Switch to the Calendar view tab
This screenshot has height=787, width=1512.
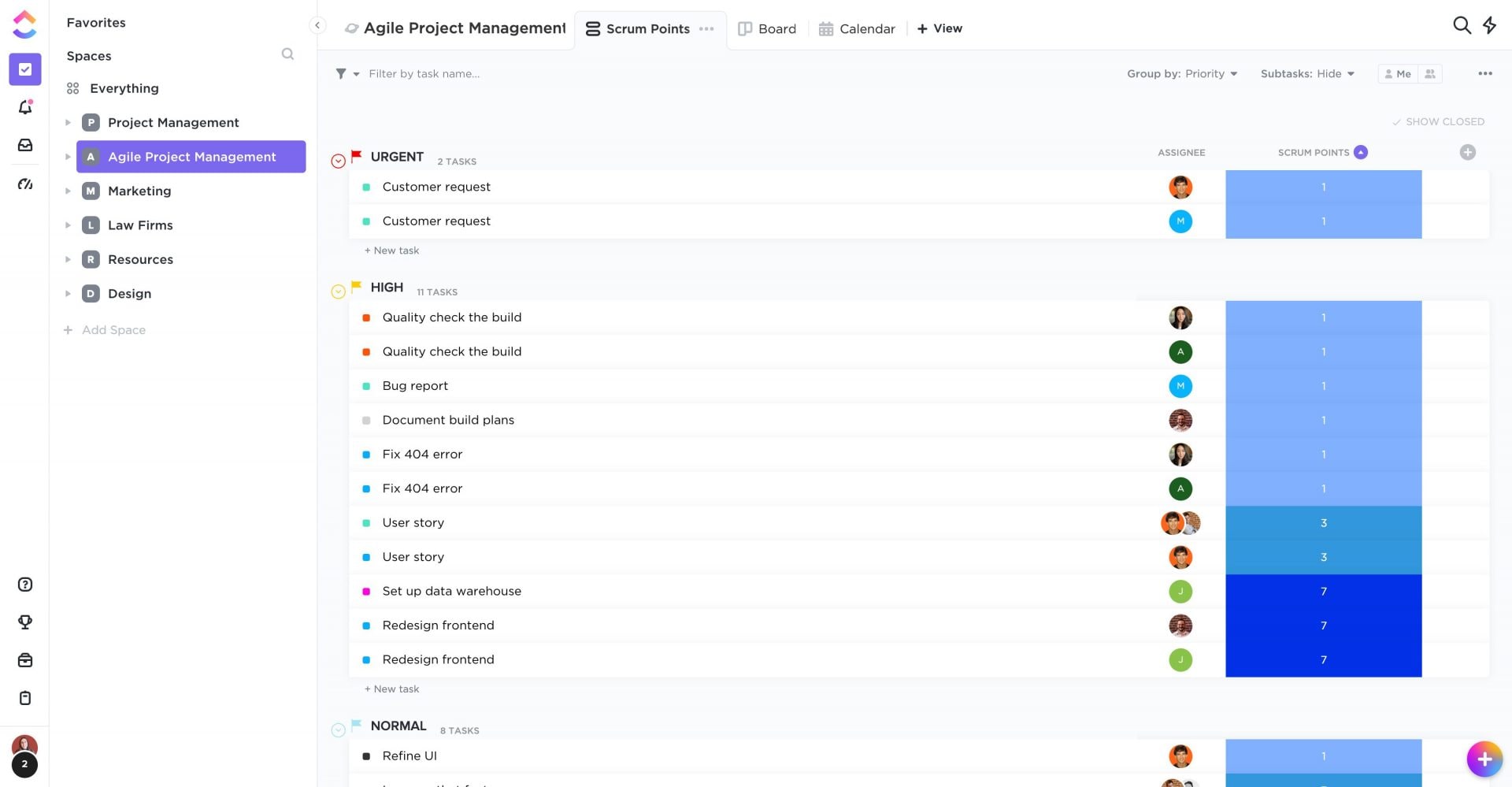click(857, 29)
